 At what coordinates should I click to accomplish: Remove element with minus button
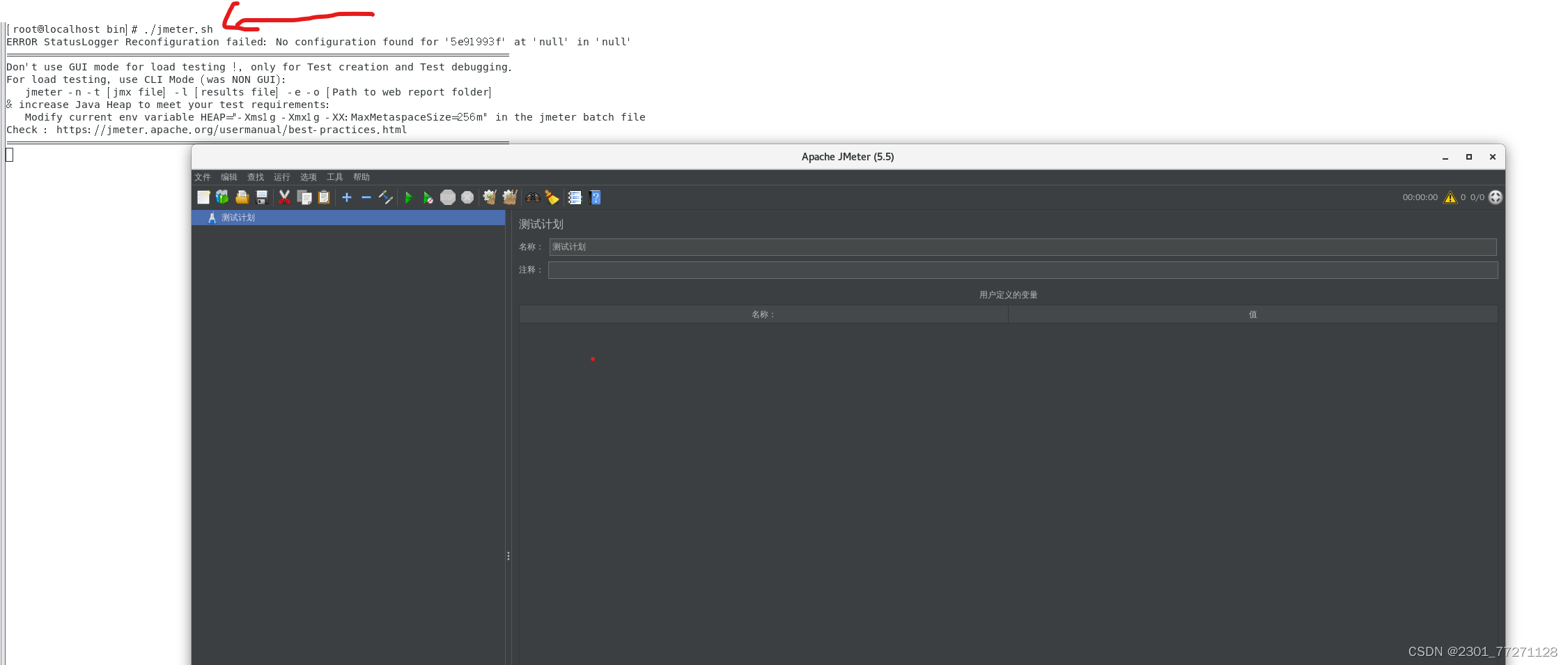click(x=366, y=197)
